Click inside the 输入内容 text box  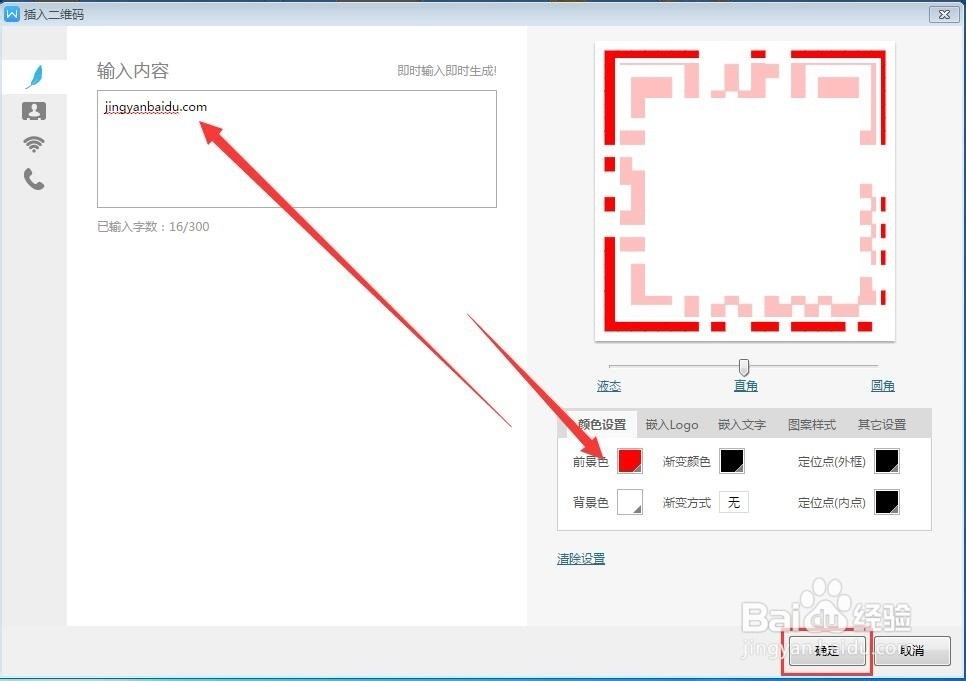click(297, 149)
